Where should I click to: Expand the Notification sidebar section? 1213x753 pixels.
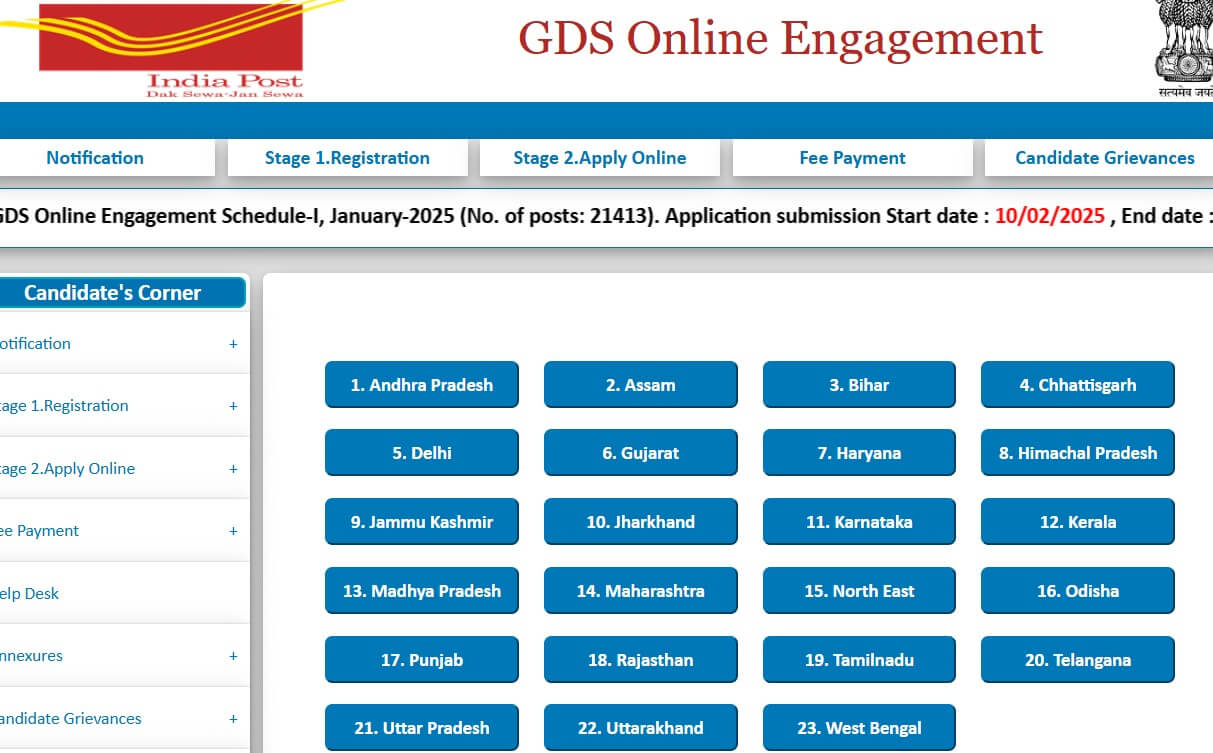click(233, 343)
